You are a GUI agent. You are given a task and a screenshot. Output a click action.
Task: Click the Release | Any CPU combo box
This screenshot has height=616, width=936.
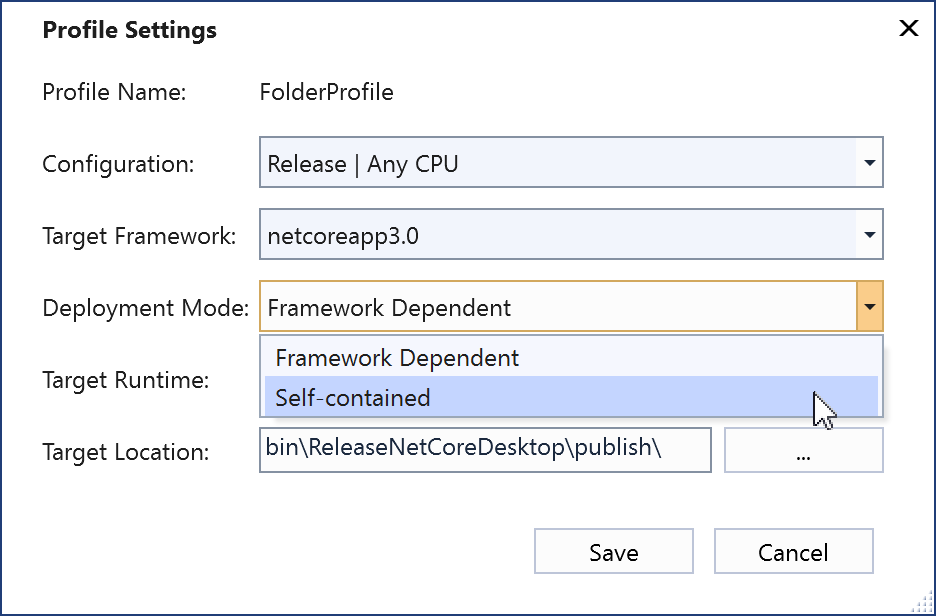point(571,162)
